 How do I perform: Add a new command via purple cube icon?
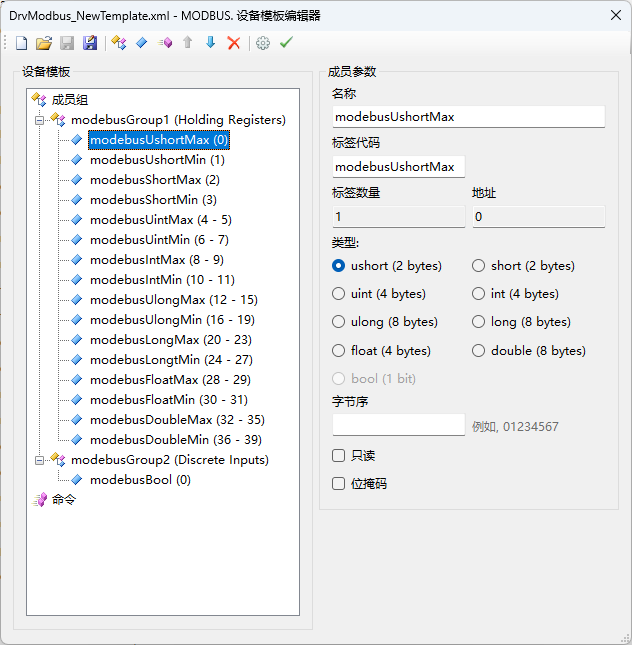(165, 43)
